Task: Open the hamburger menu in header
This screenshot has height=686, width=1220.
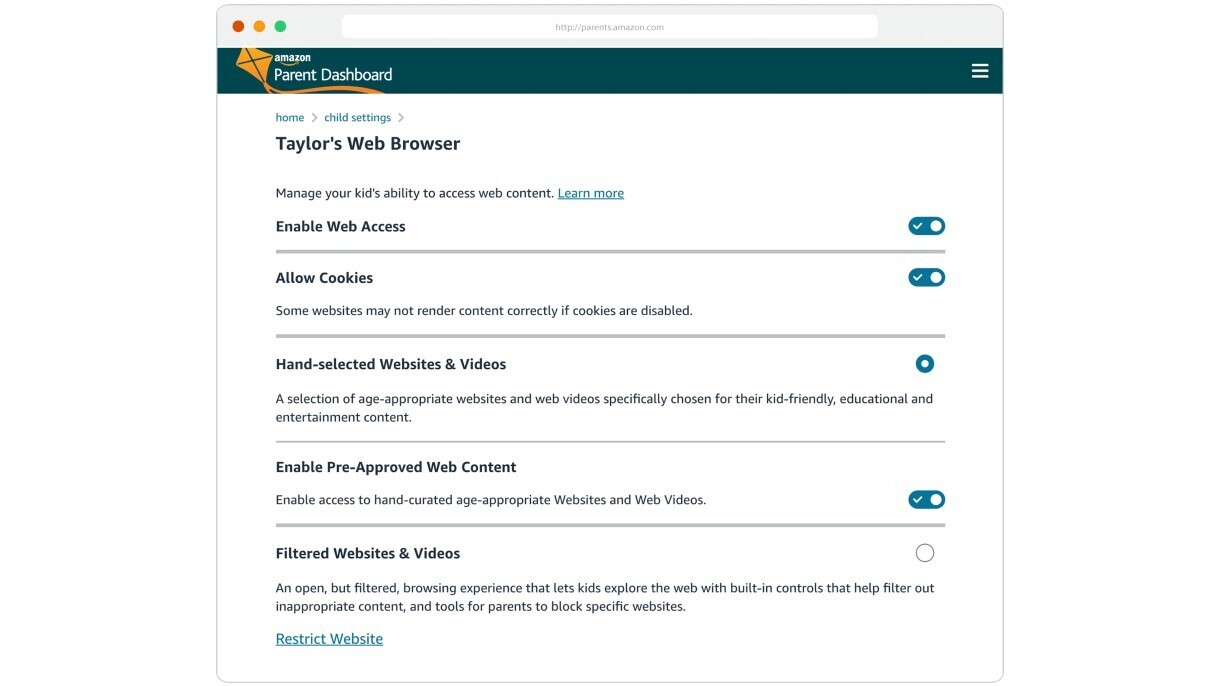Action: 979,71
